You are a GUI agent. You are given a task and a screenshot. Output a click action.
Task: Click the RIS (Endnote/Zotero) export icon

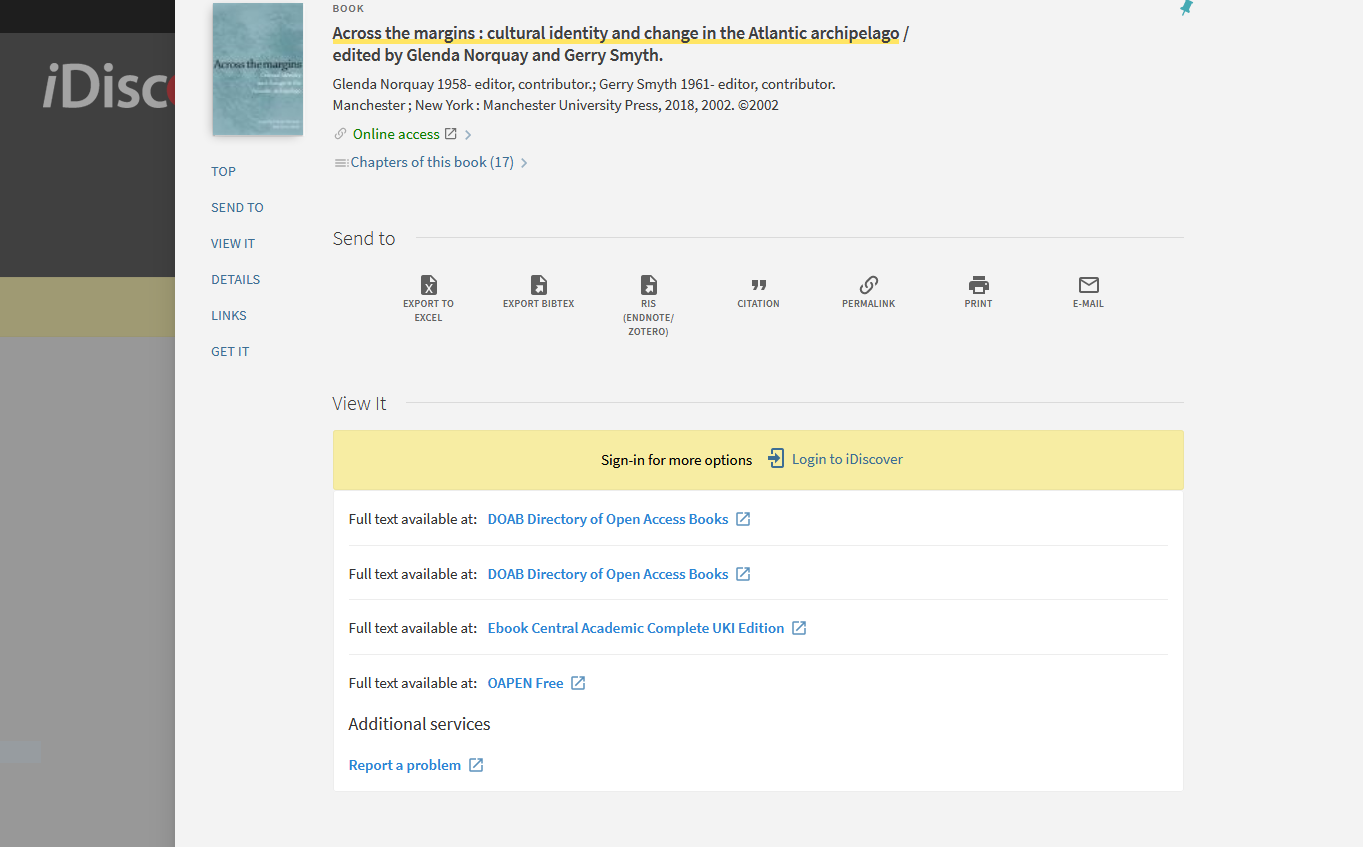point(648,285)
